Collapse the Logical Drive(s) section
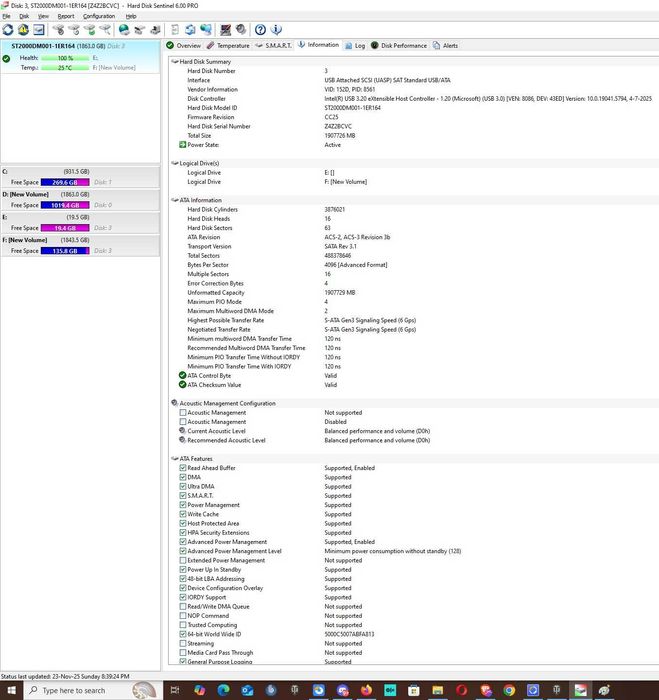Viewport: 659px width, 700px height. coord(175,163)
